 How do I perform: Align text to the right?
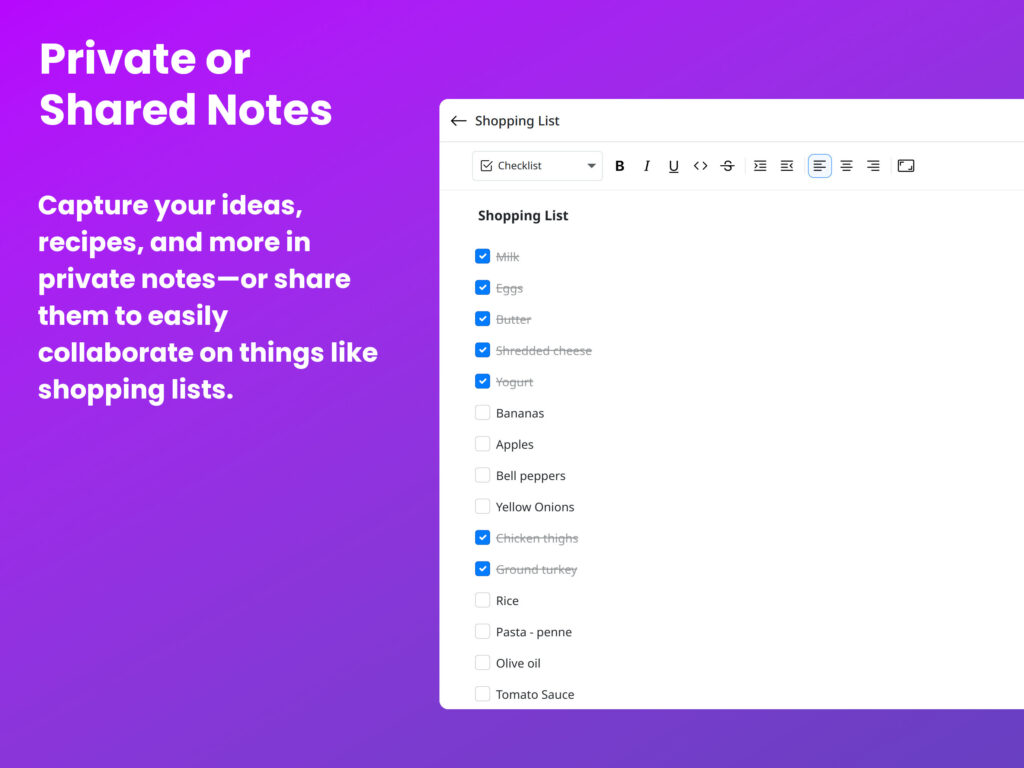(873, 166)
